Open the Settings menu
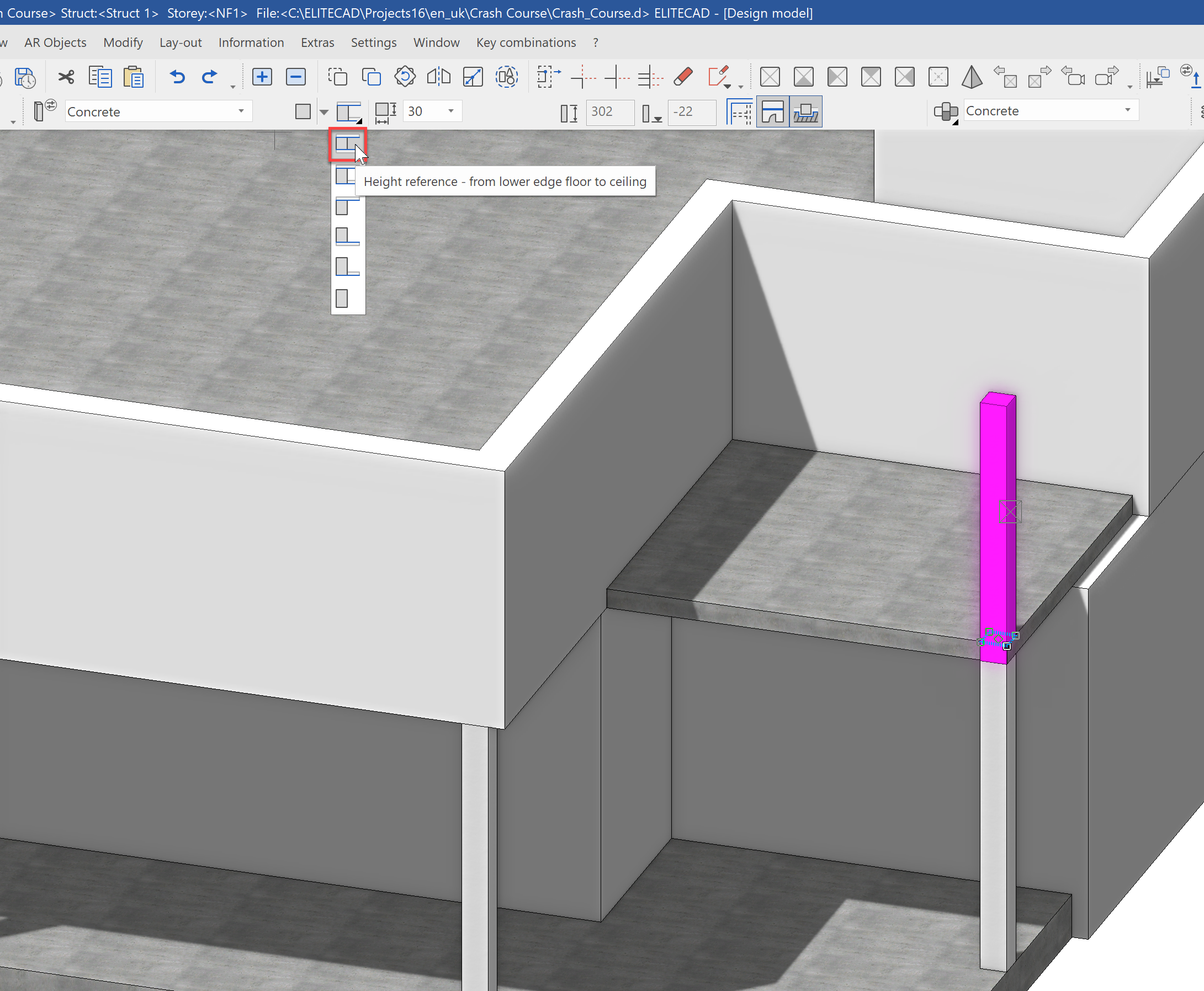The width and height of the screenshot is (1204, 991). point(374,43)
